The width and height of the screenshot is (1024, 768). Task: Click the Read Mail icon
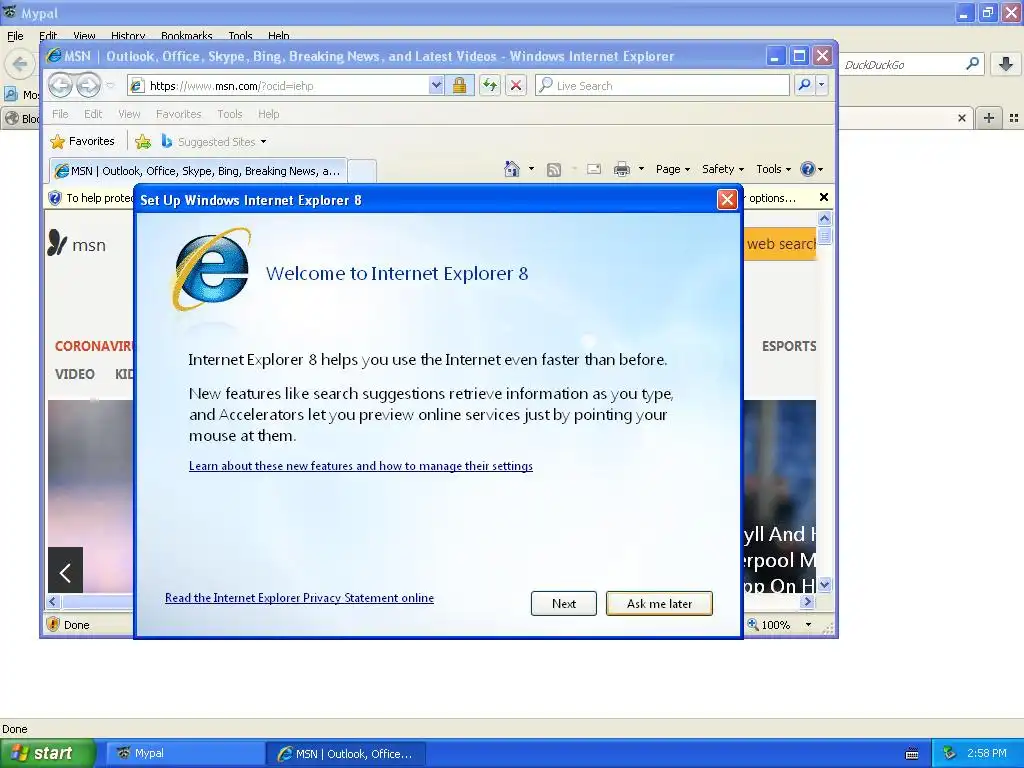click(594, 169)
